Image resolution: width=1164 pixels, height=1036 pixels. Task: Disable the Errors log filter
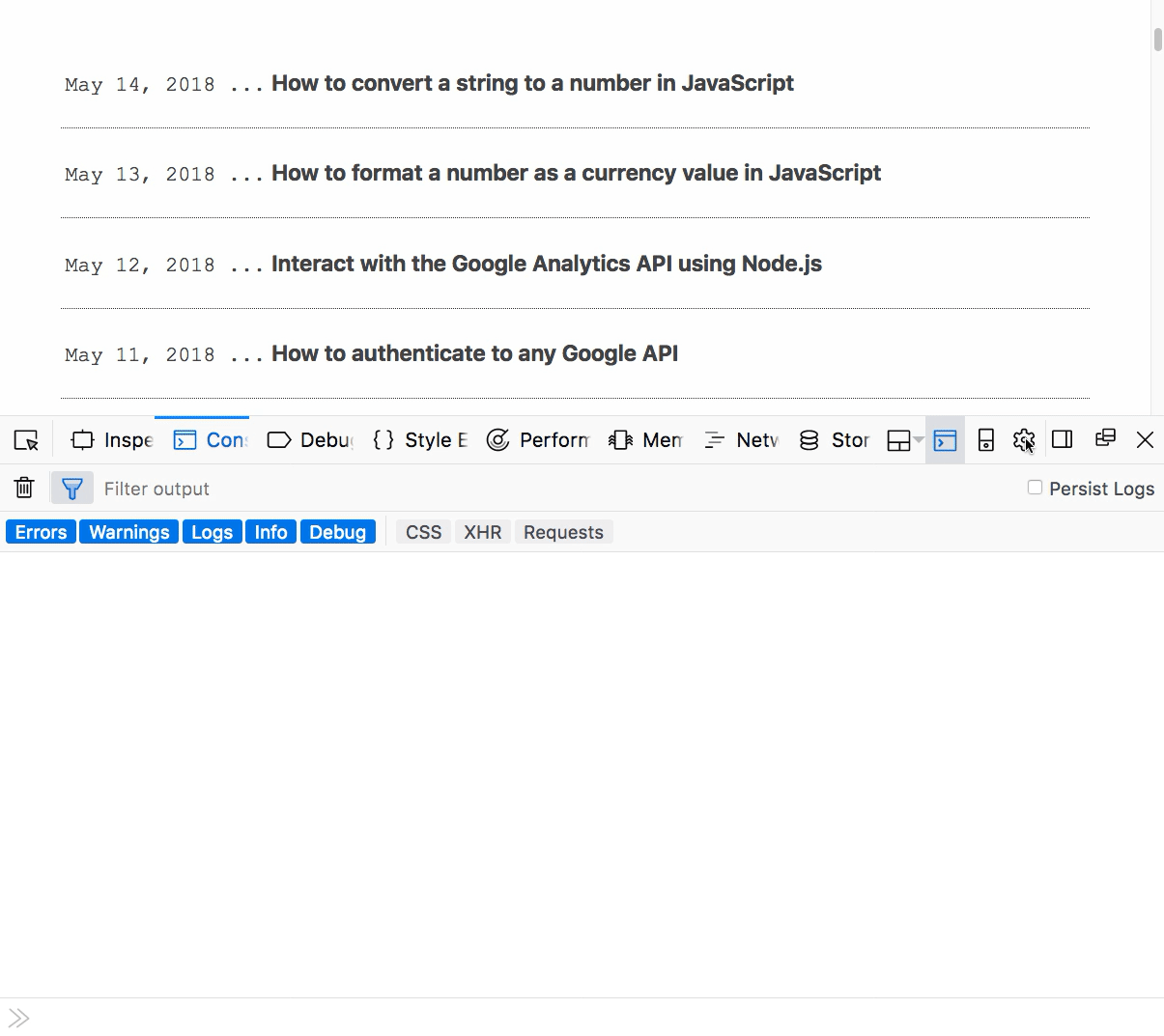(40, 531)
